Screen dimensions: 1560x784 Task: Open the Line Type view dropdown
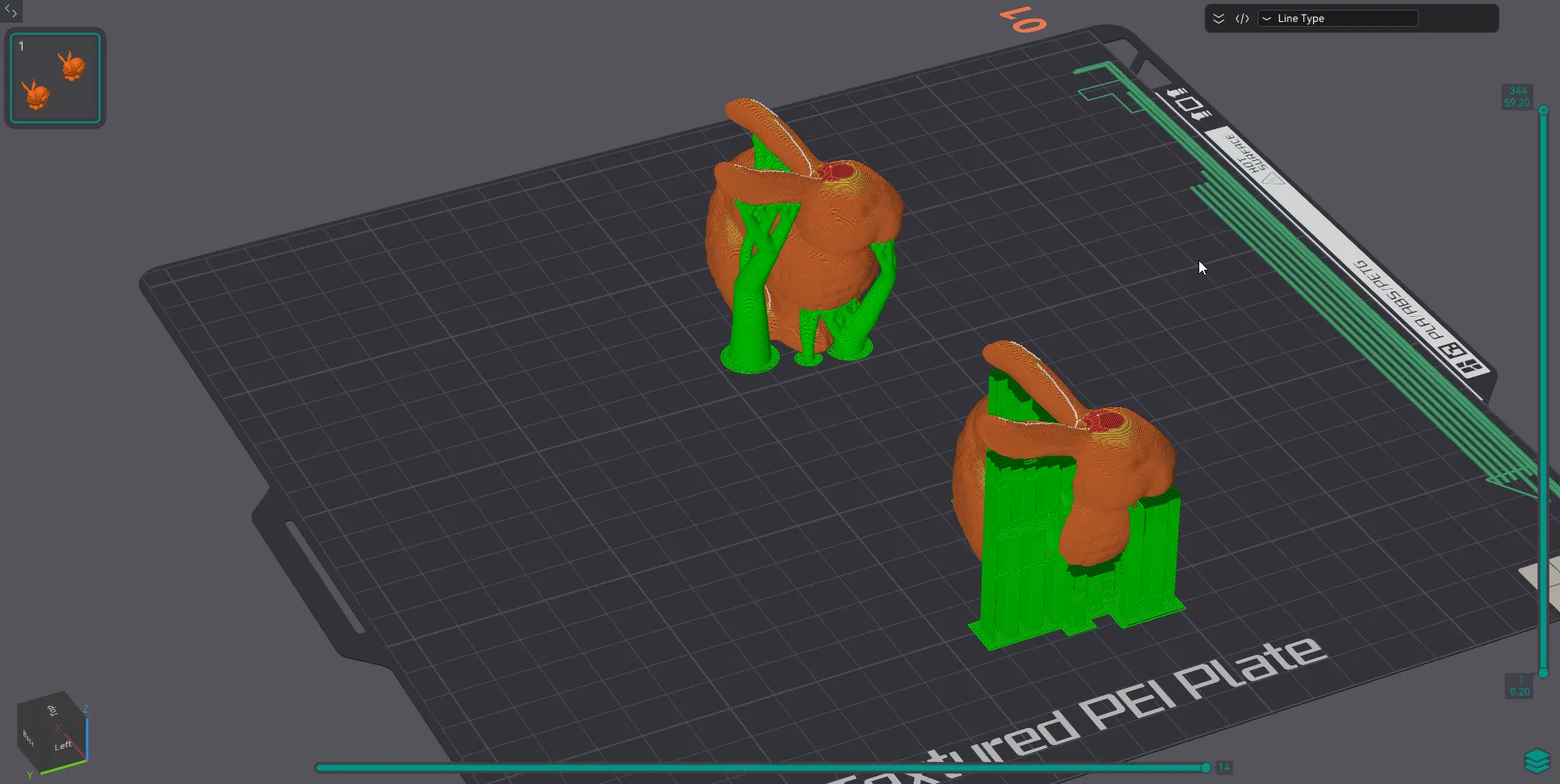1337,19
